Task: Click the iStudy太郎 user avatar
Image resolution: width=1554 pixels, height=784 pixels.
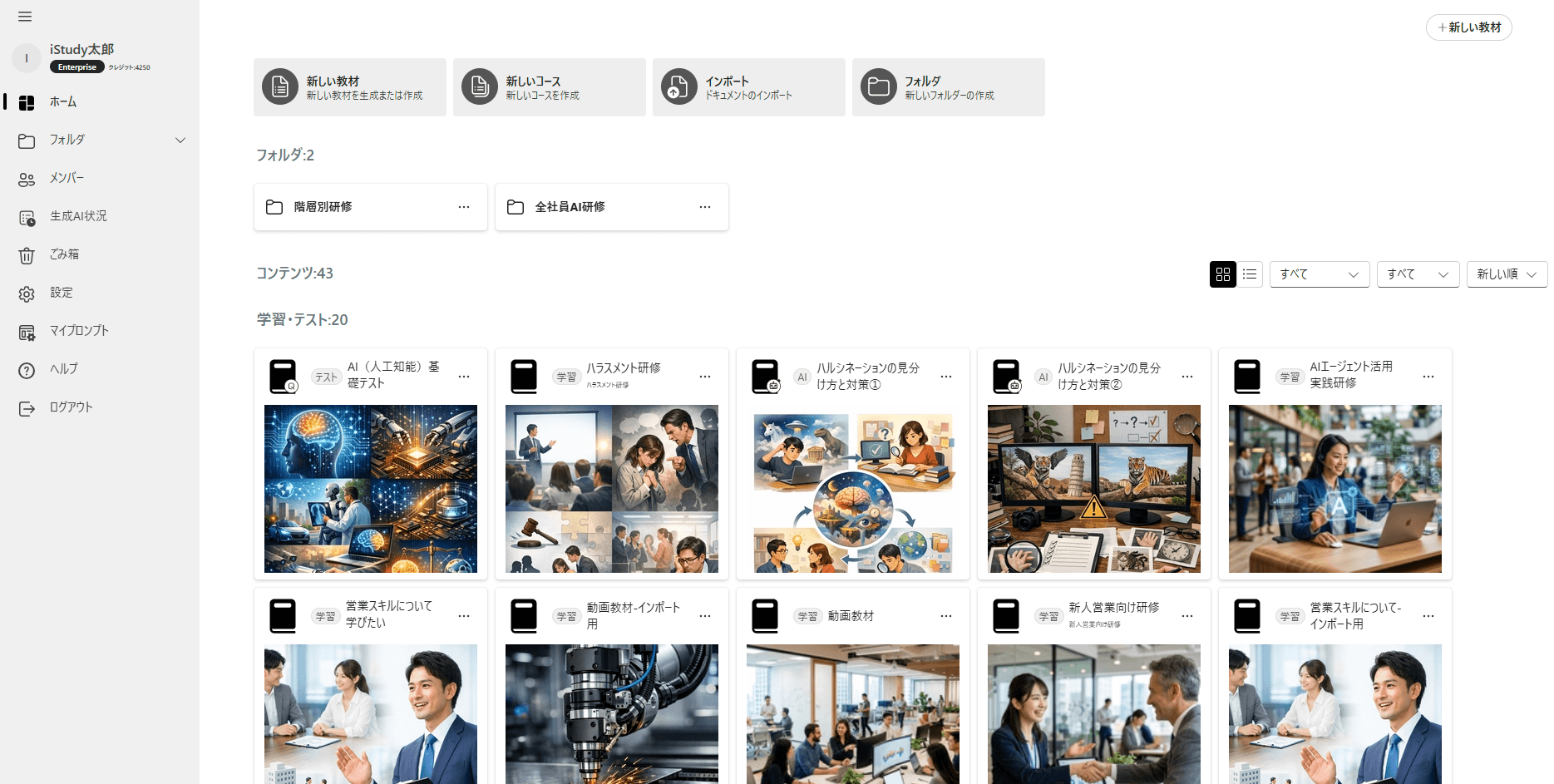Action: [27, 58]
